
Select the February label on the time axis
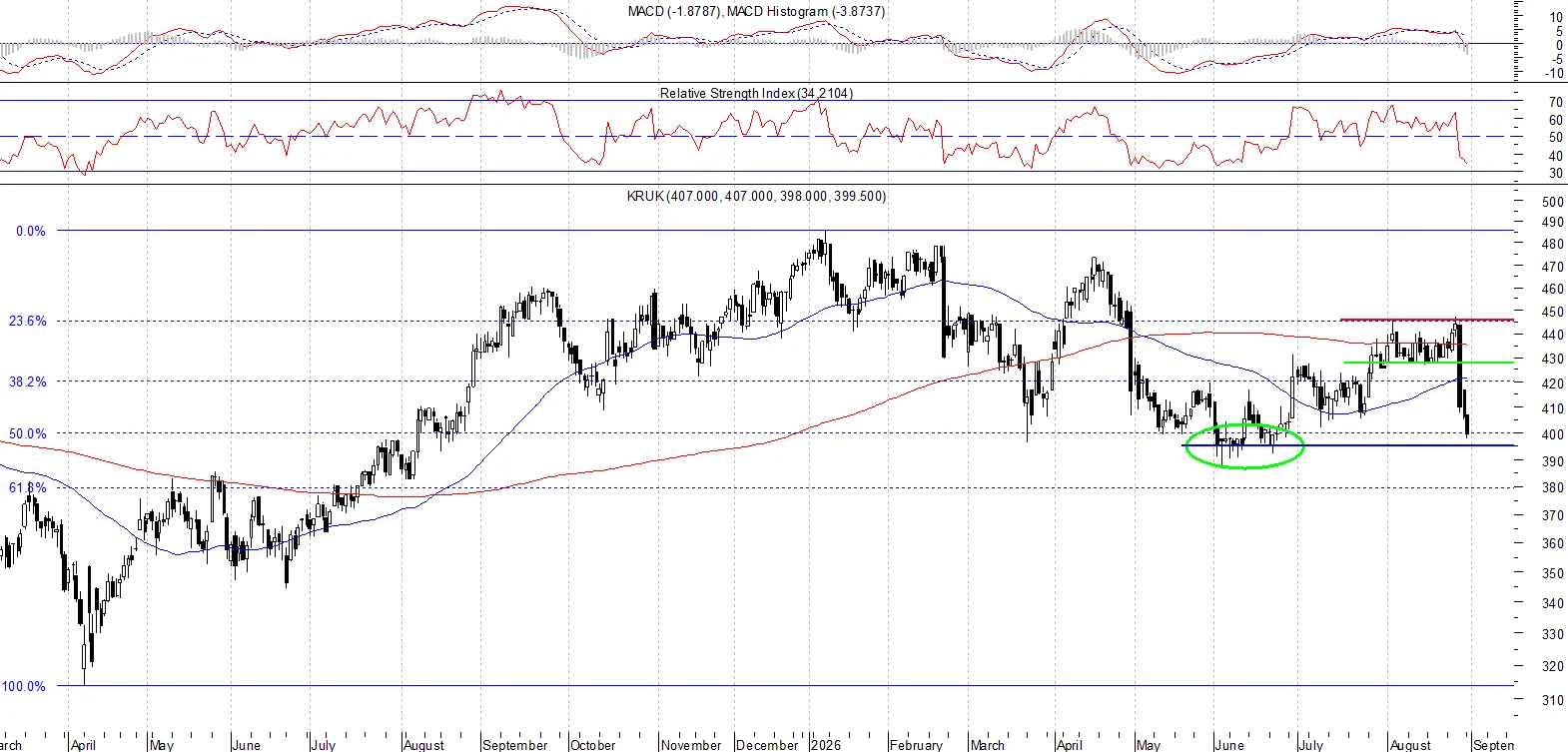pyautogui.click(x=916, y=745)
